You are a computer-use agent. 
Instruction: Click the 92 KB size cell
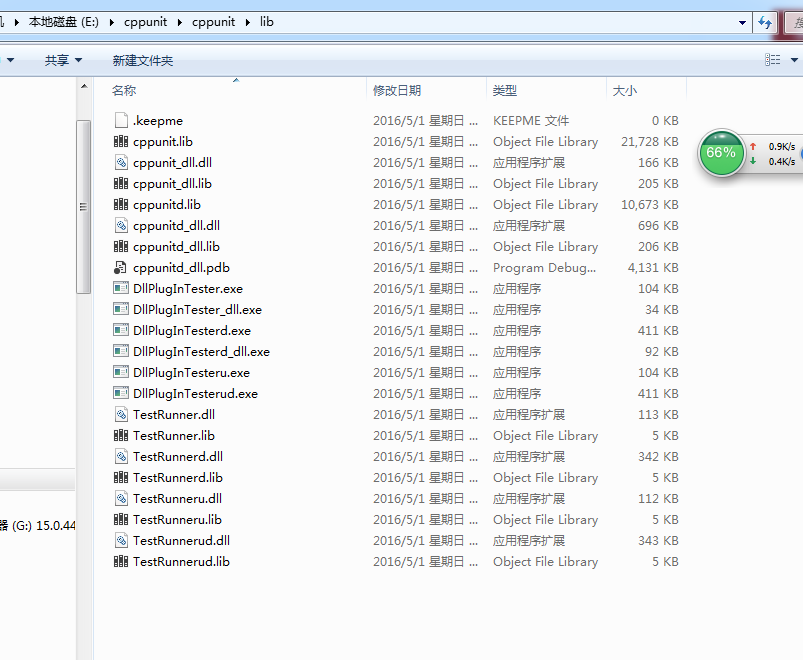(x=662, y=351)
